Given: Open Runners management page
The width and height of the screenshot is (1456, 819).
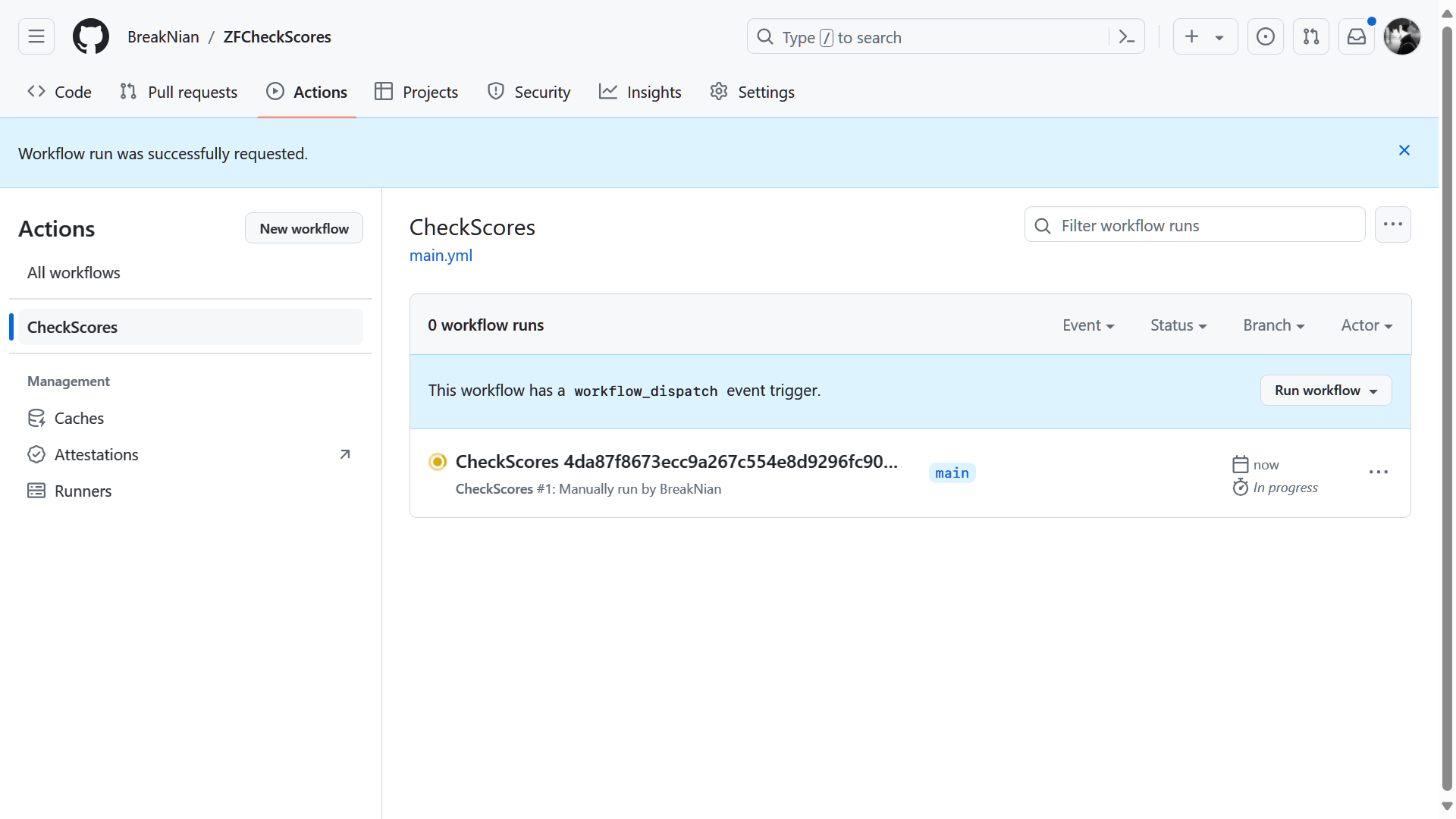Looking at the screenshot, I should pyautogui.click(x=190, y=491).
